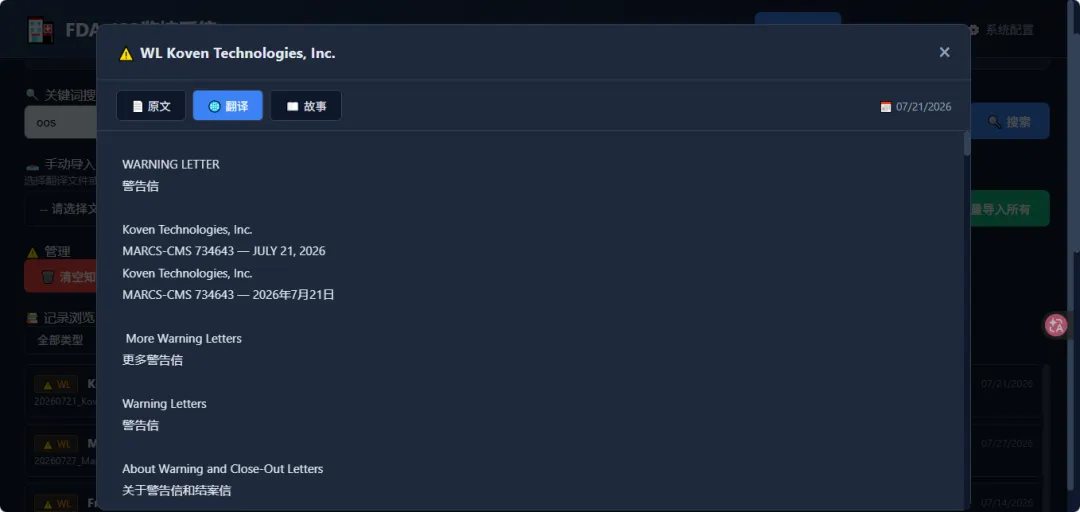The width and height of the screenshot is (1080, 512).
Task: Click the 07/21/2026 date in dialog header
Action: [923, 107]
